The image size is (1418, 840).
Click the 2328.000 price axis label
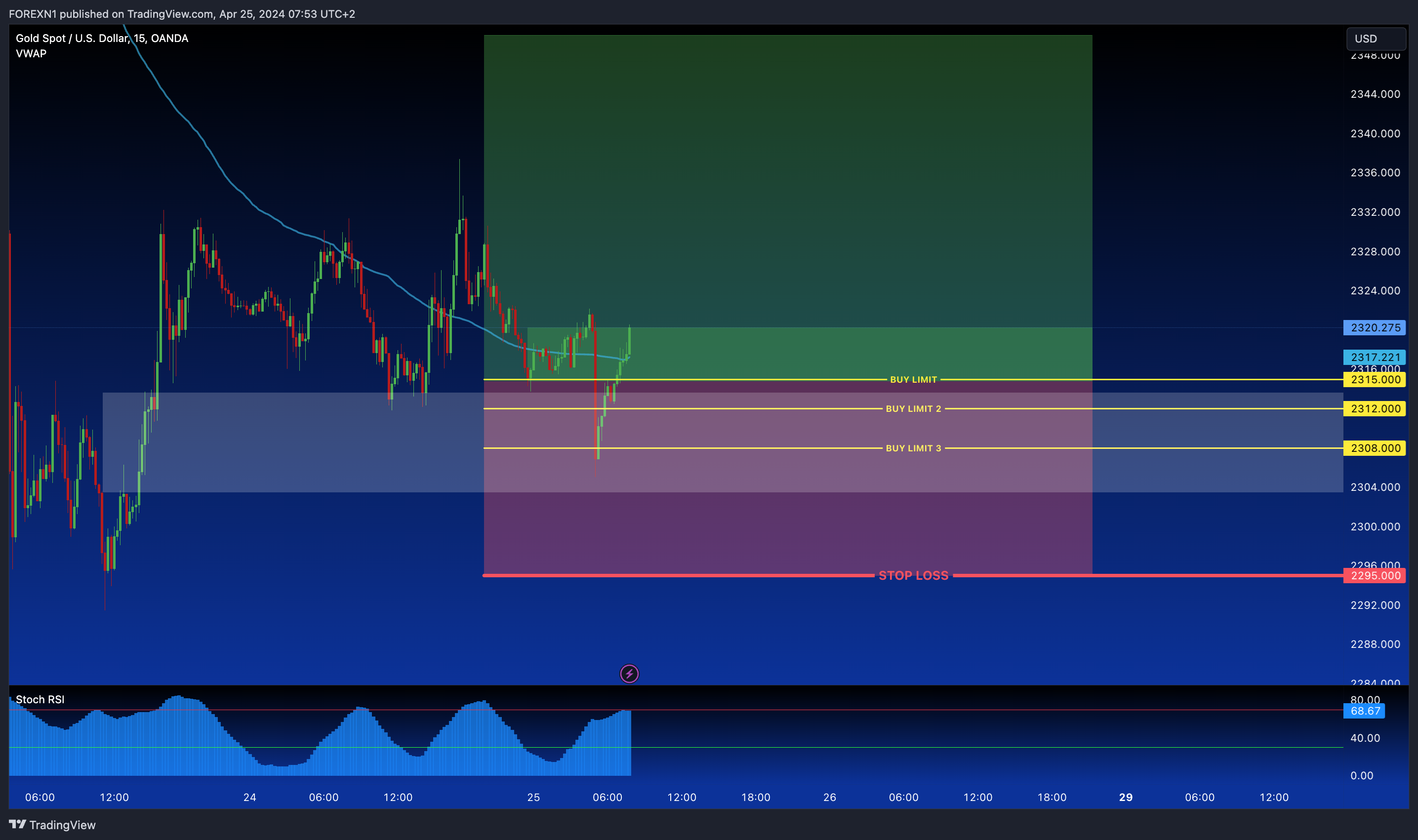pyautogui.click(x=1375, y=251)
